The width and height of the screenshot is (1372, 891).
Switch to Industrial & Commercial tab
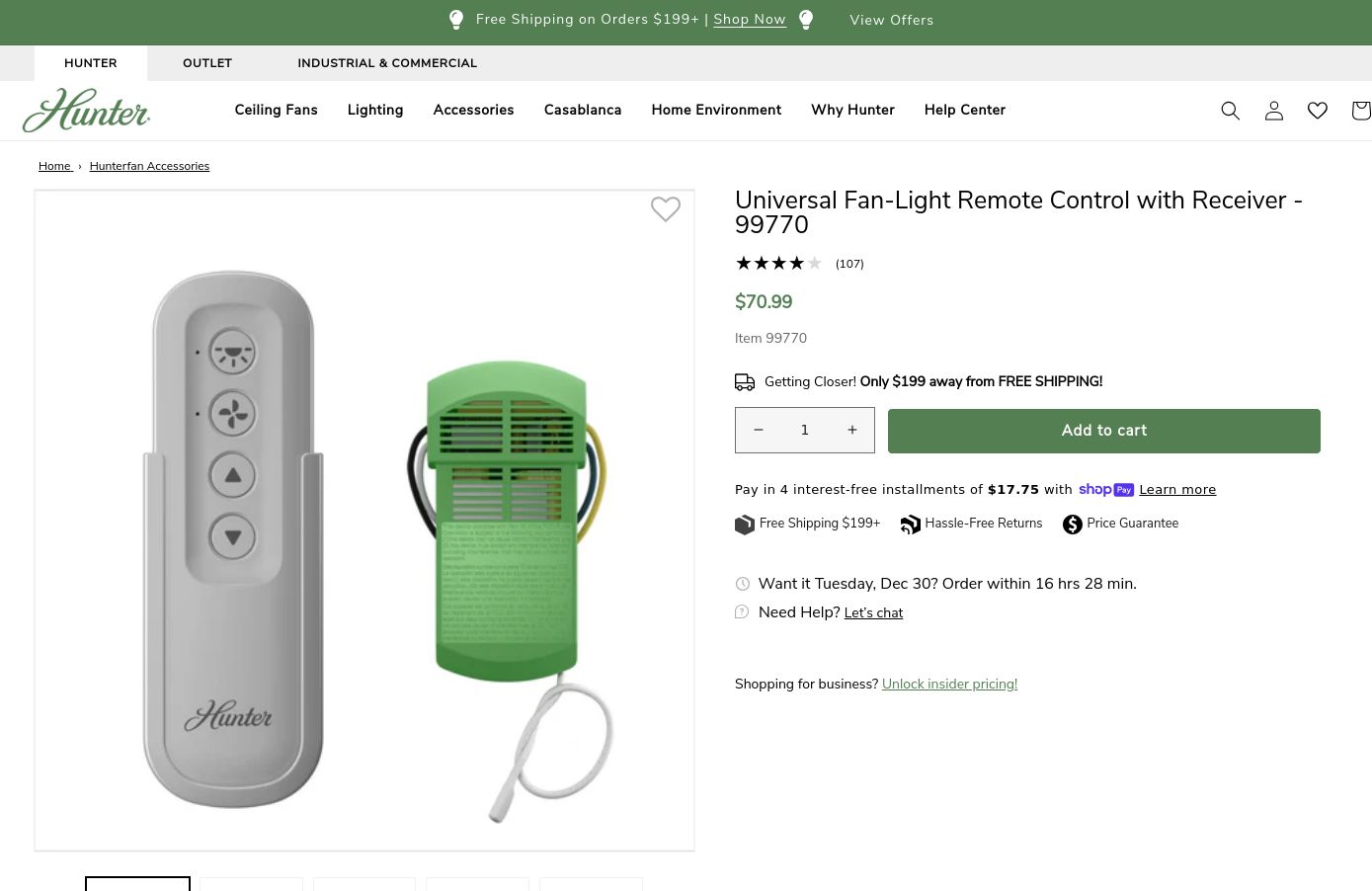(x=387, y=63)
